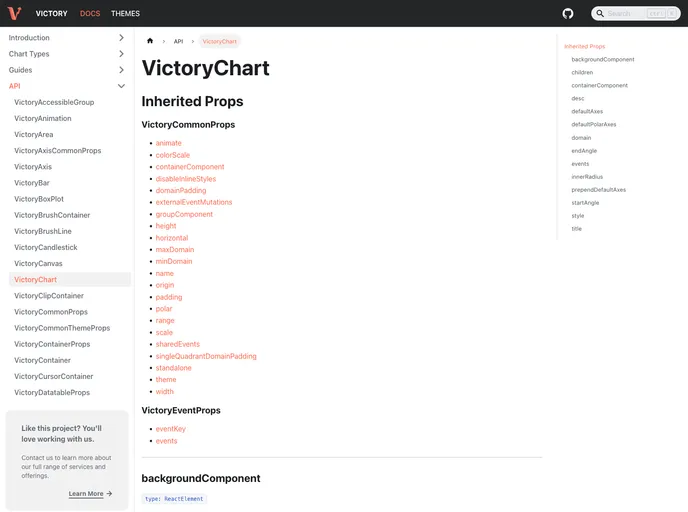Expand the Chart Types section chevron
Viewport: 688px width, 512px height.
click(x=122, y=54)
